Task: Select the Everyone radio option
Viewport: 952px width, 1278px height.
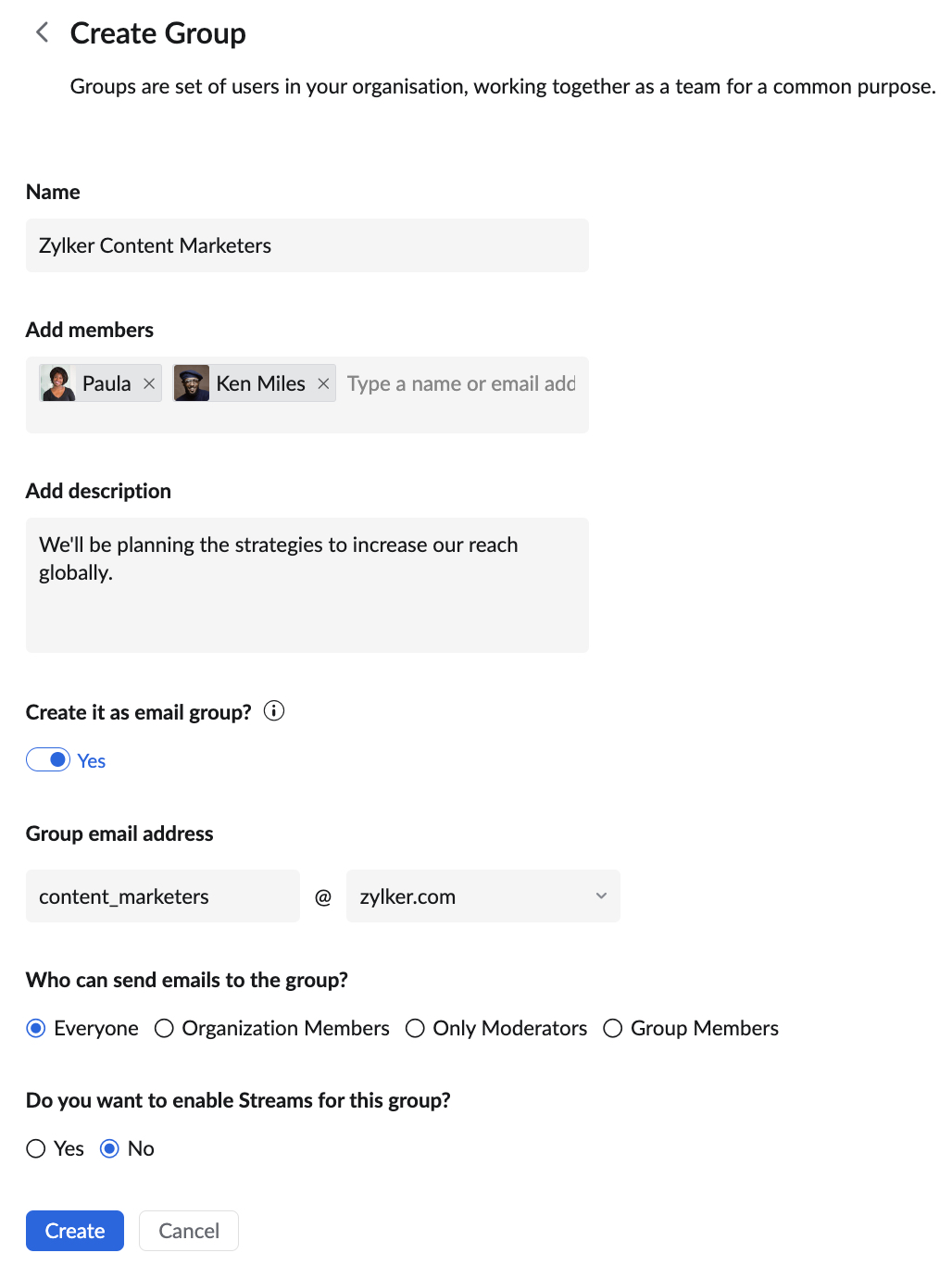Action: tap(36, 1029)
